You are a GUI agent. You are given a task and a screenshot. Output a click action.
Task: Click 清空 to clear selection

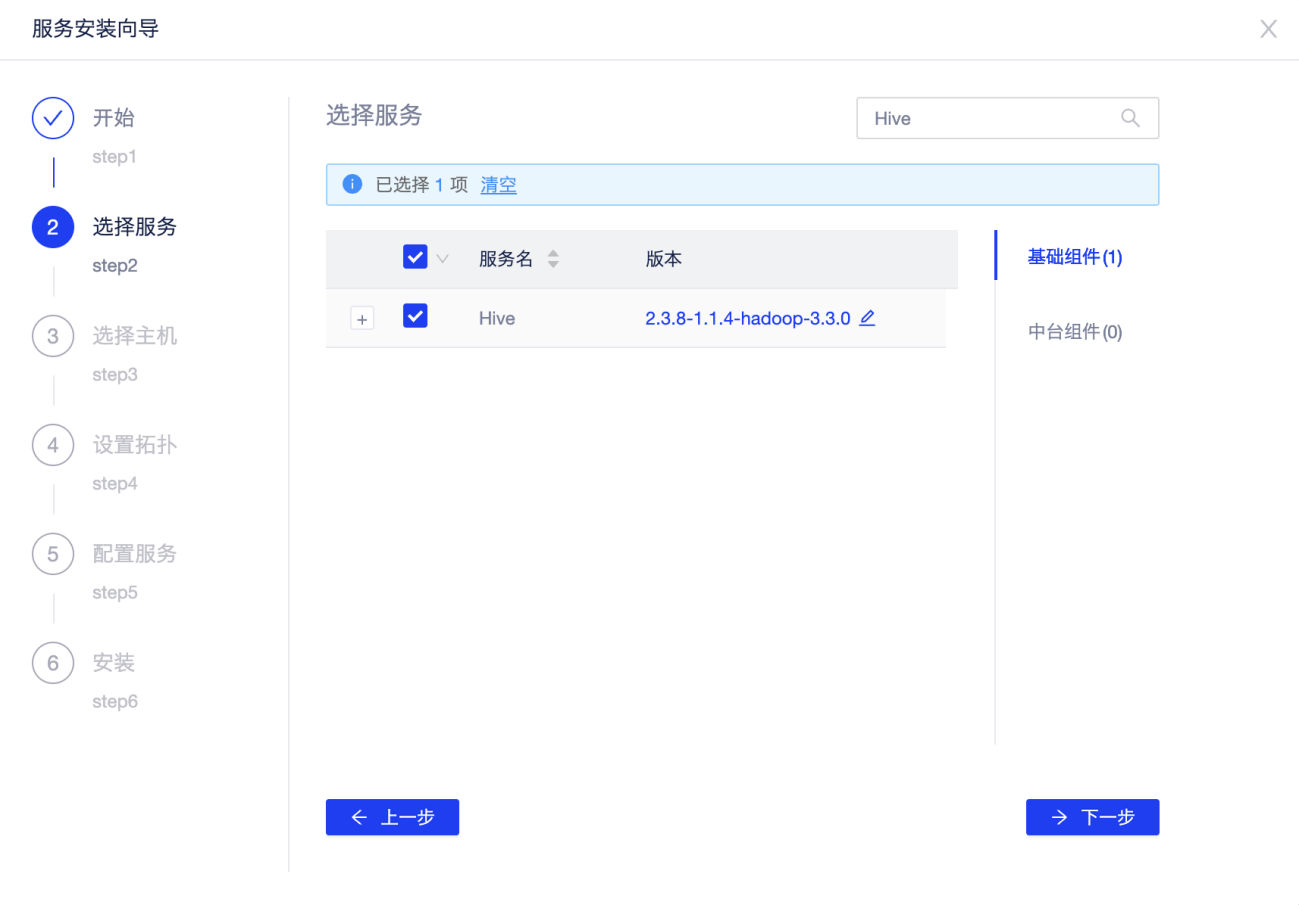[x=498, y=185]
